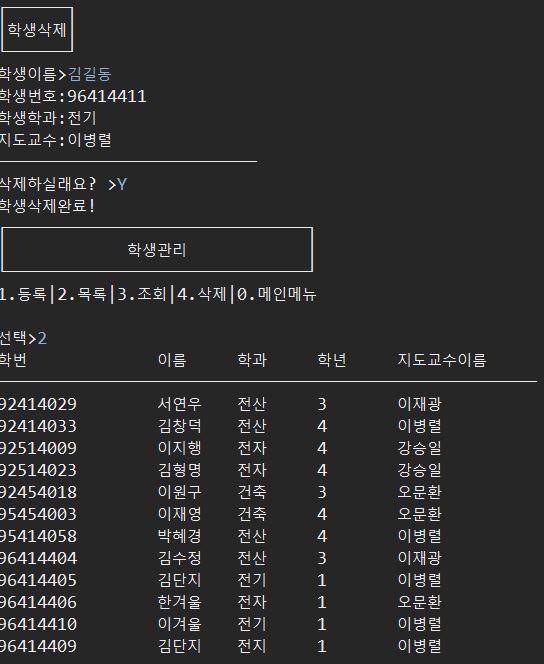Click the student name '한겨울'
Image resolution: width=544 pixels, height=664 pixels.
(x=179, y=602)
